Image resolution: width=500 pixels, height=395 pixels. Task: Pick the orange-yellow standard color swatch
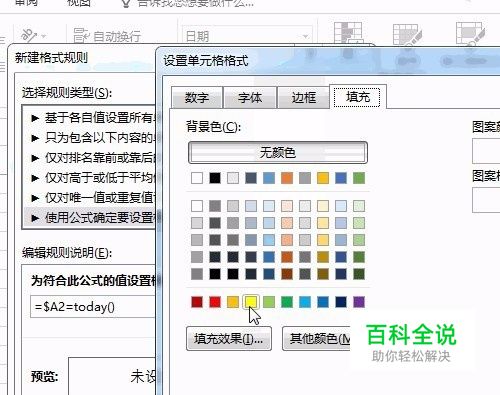coord(233,302)
